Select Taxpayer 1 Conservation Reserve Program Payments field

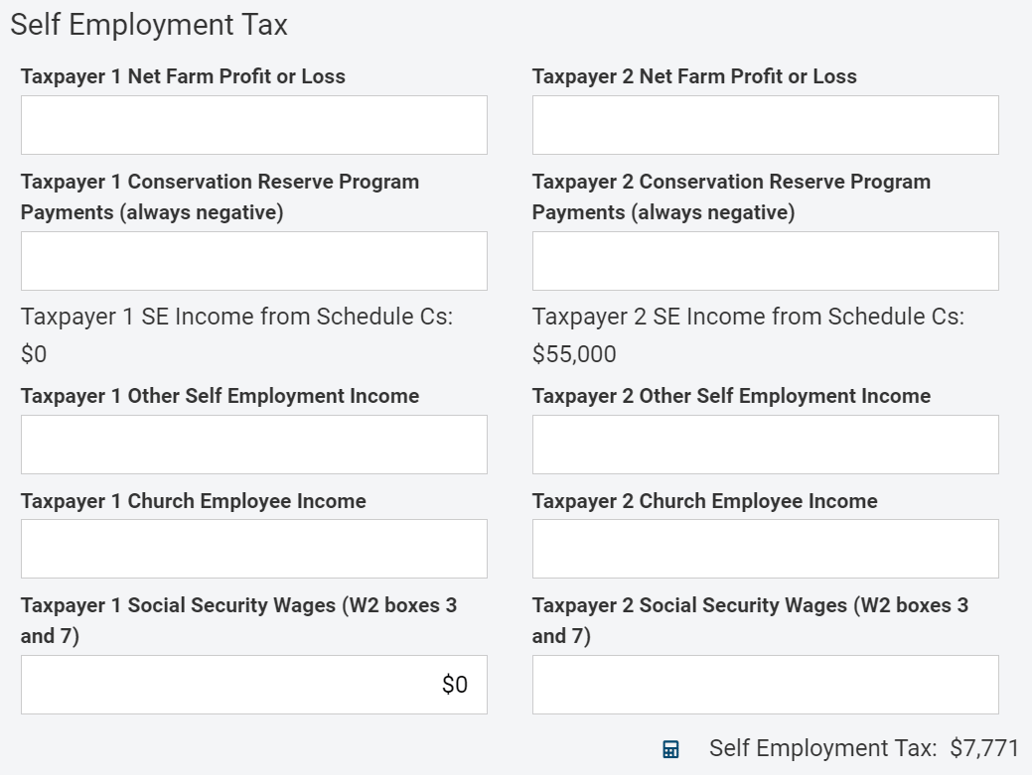(x=253, y=260)
